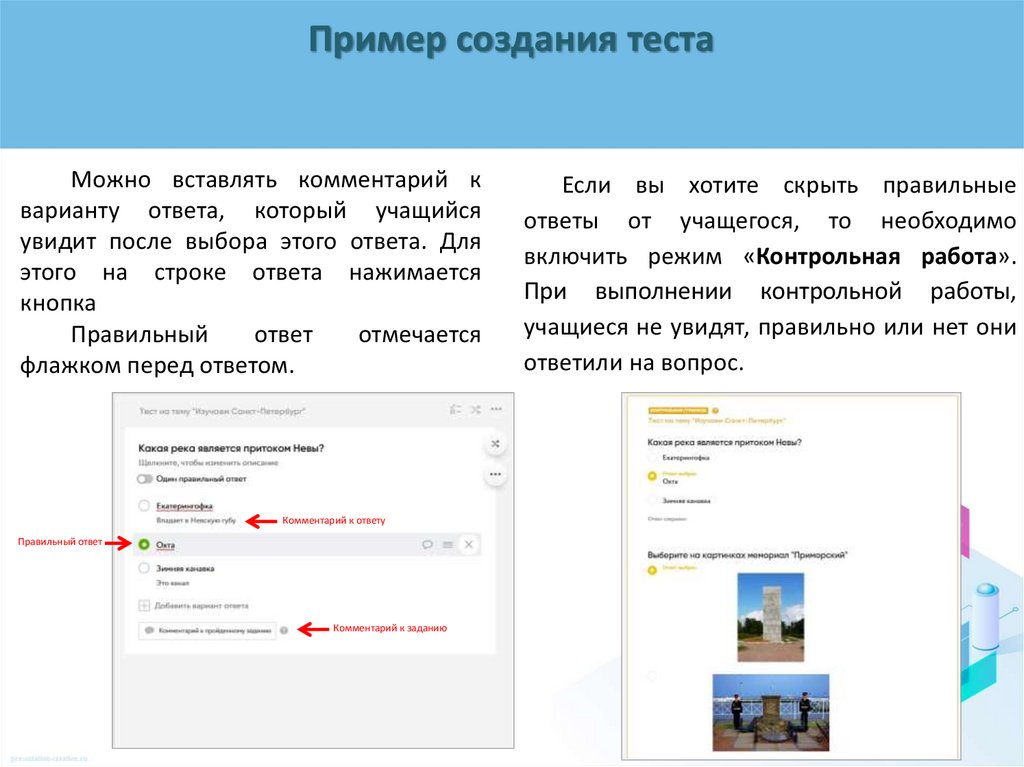Click the 'Добавить вариант ответа' link
The width and height of the screenshot is (1024, 767).
pyautogui.click(x=202, y=605)
